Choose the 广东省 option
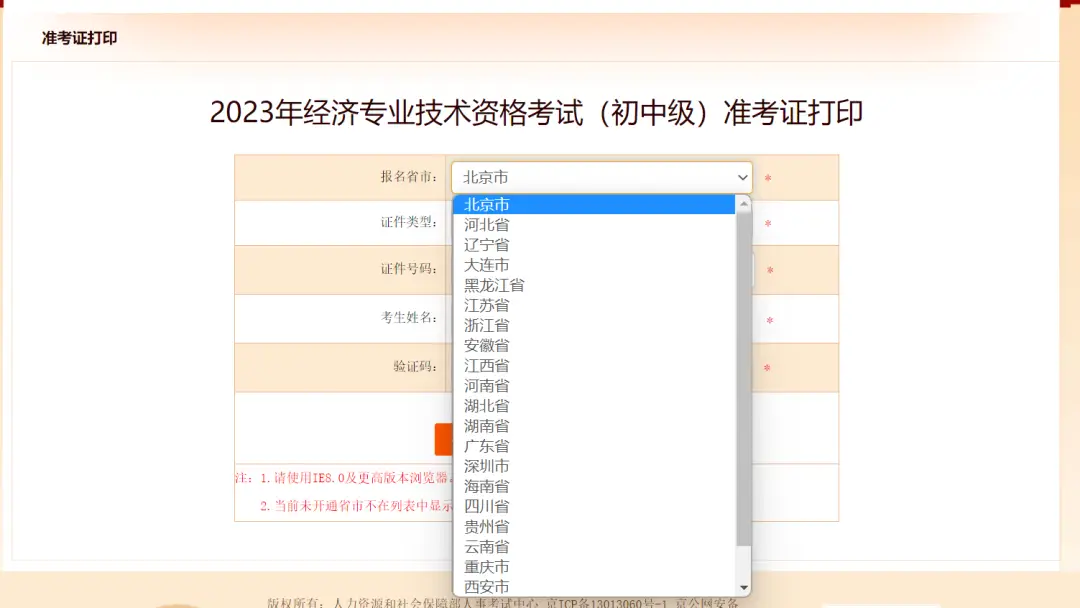The image size is (1080, 608). (x=487, y=446)
